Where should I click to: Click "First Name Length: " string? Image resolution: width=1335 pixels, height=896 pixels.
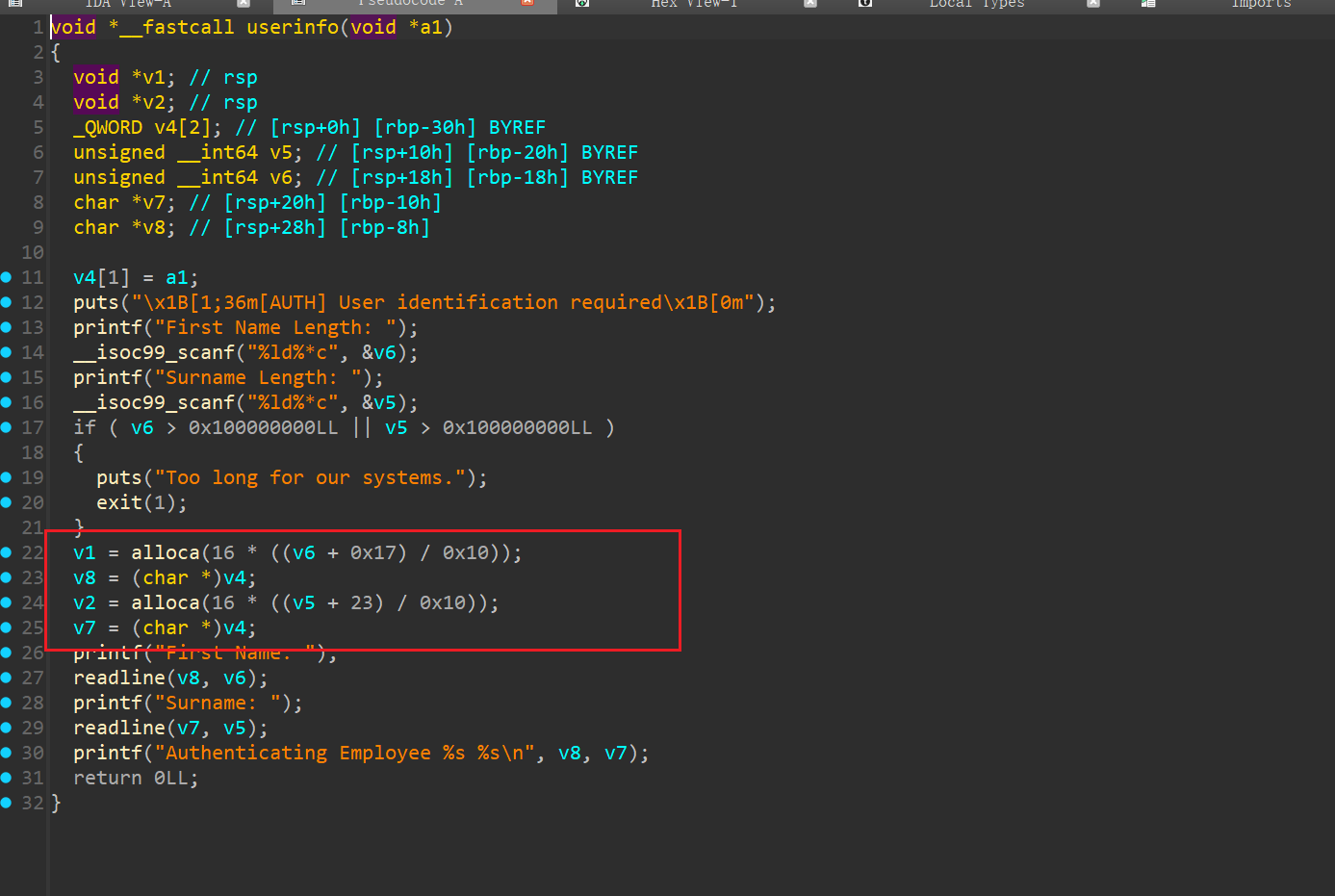[x=275, y=327]
